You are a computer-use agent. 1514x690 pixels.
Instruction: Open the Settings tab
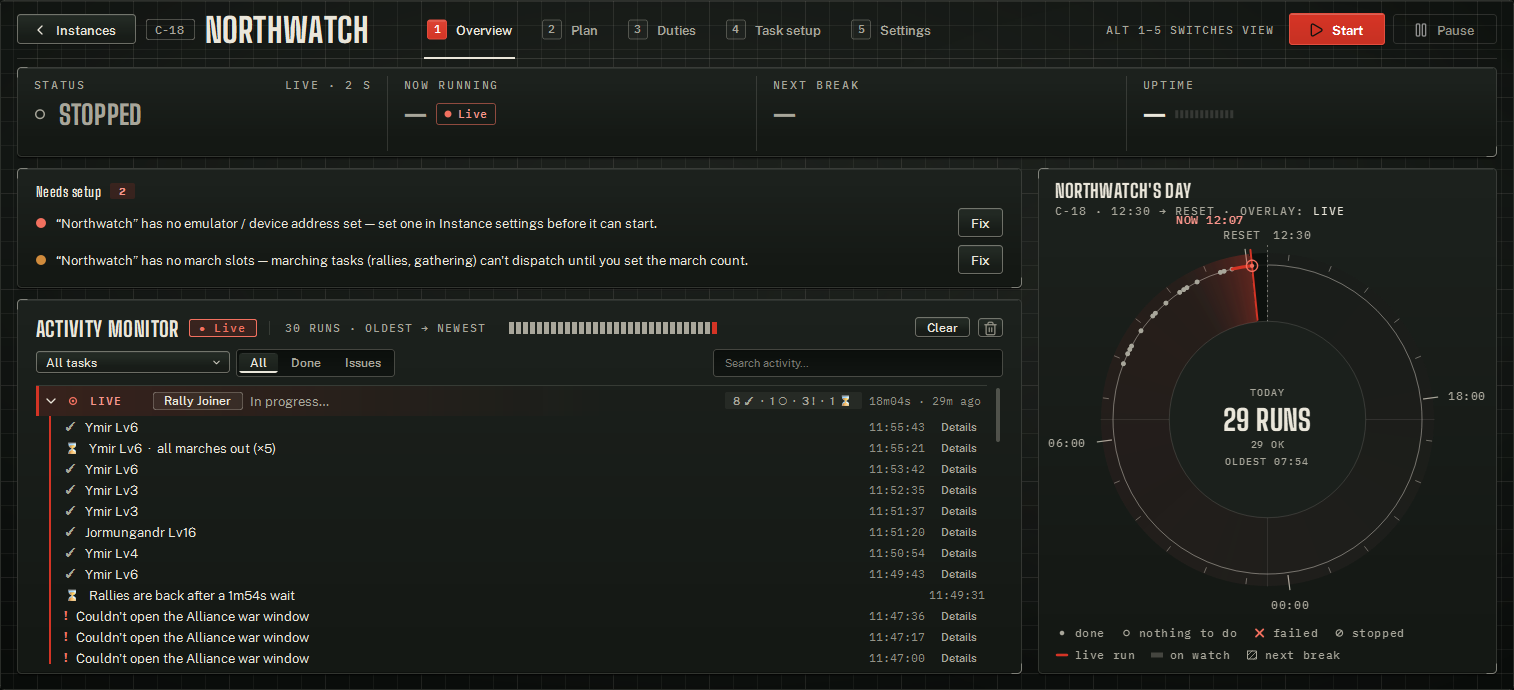(891, 30)
